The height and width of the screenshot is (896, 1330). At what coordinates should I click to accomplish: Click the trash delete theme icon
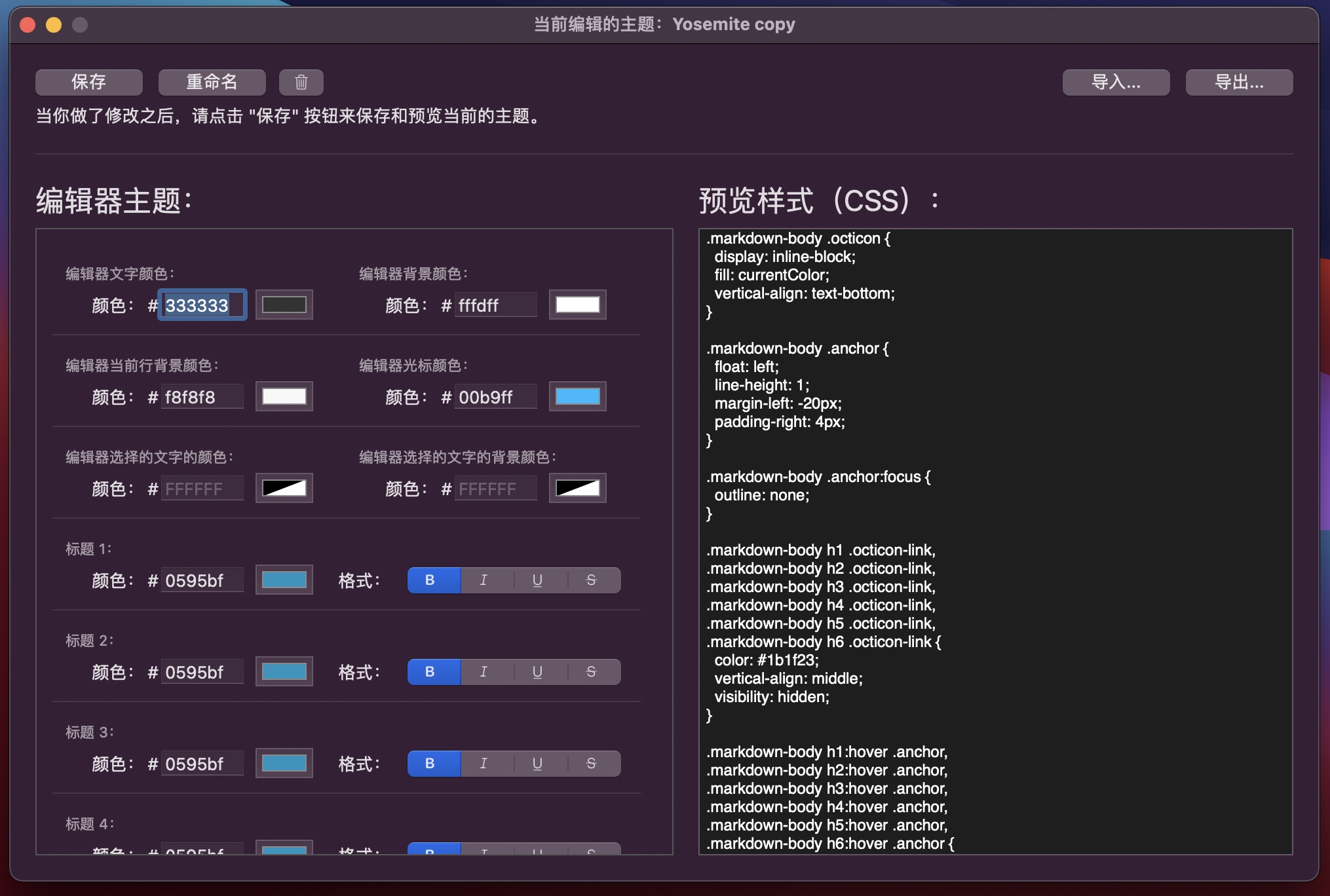[x=301, y=83]
